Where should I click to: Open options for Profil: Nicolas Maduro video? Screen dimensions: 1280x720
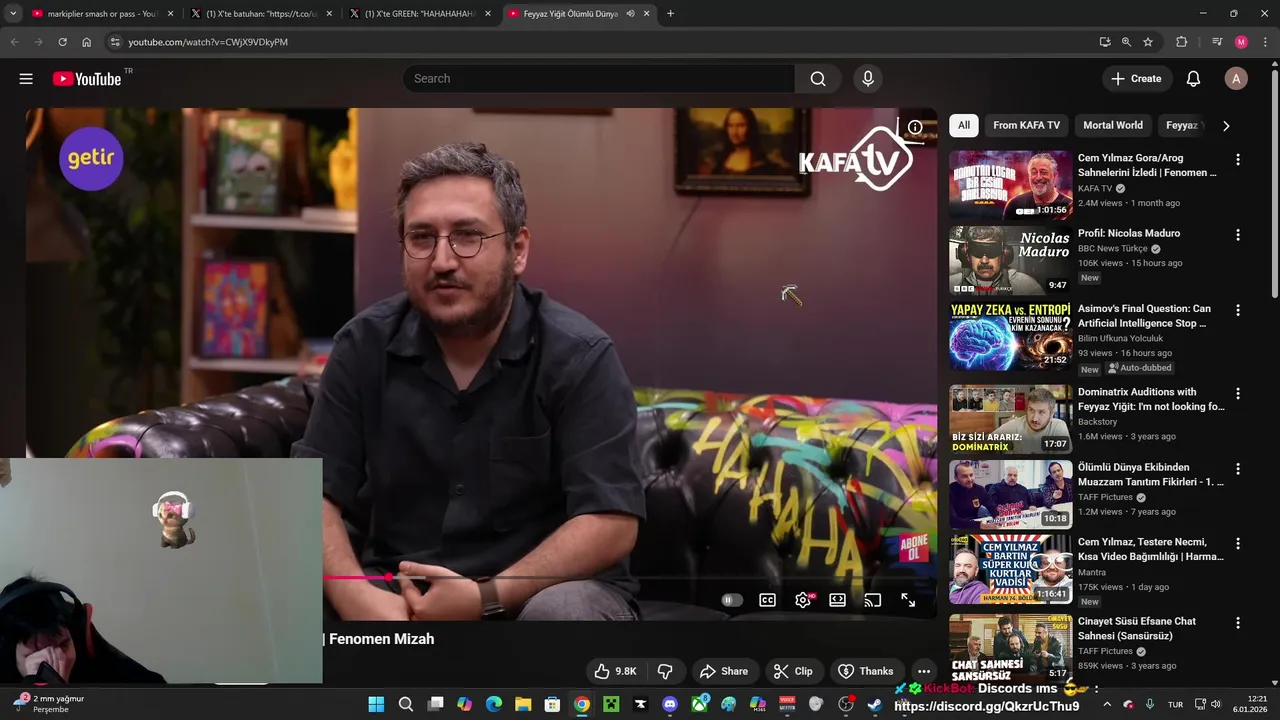tap(1238, 235)
